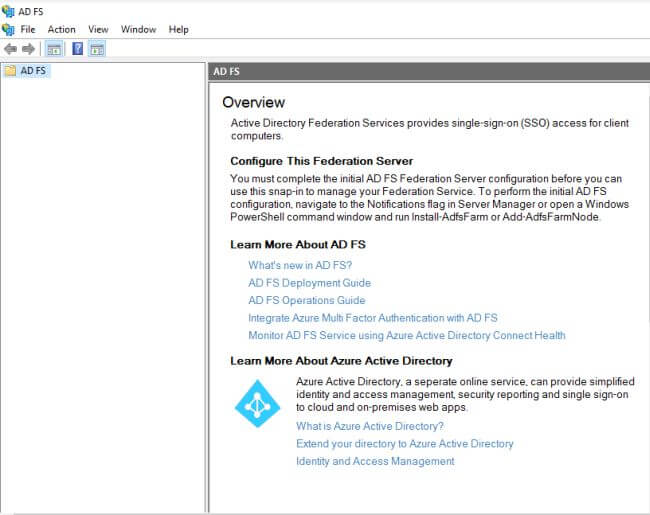Screen dimensions: 650x515
Task: Click the MMC system menu icon beside File
Action: click(8, 29)
